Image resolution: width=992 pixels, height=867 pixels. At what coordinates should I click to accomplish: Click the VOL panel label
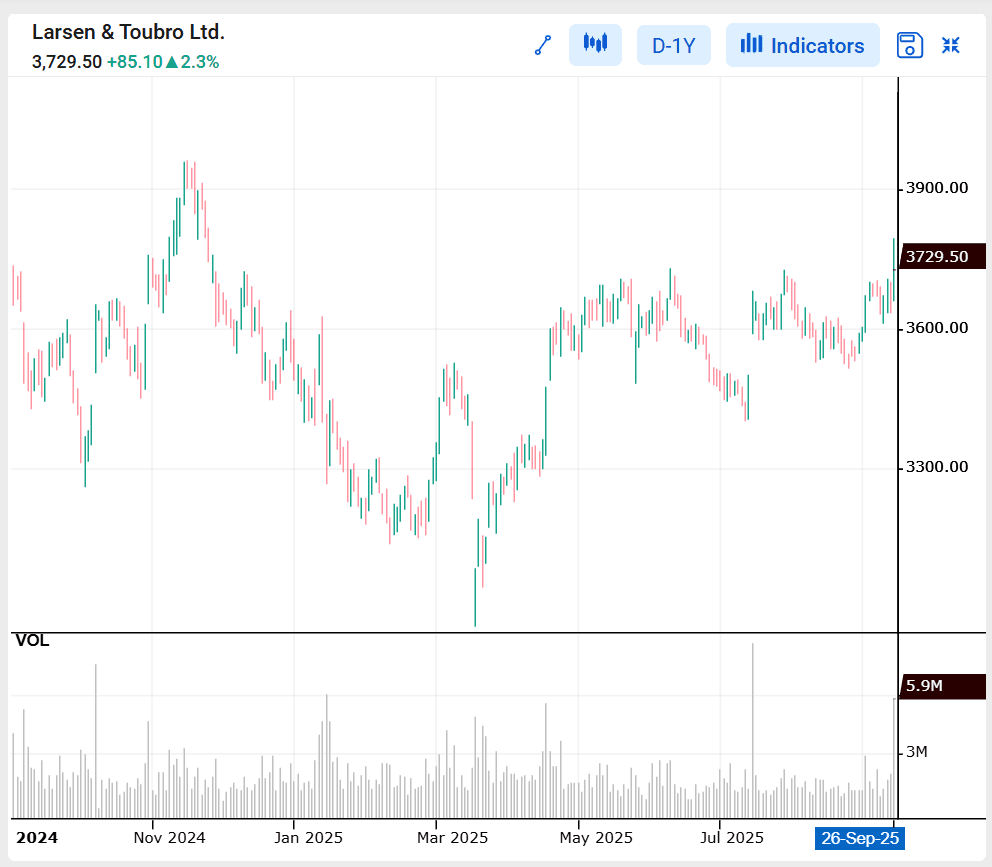(x=32, y=640)
